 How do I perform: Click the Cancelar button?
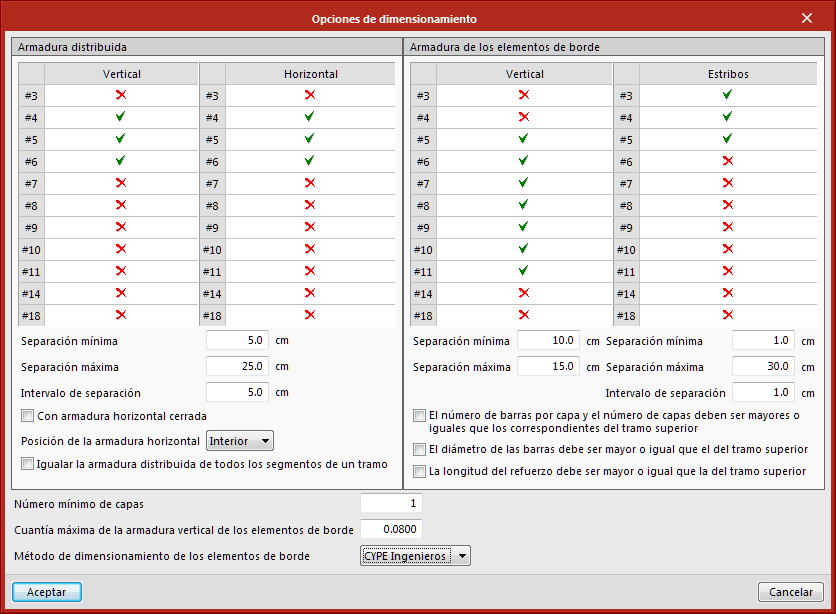click(x=791, y=592)
